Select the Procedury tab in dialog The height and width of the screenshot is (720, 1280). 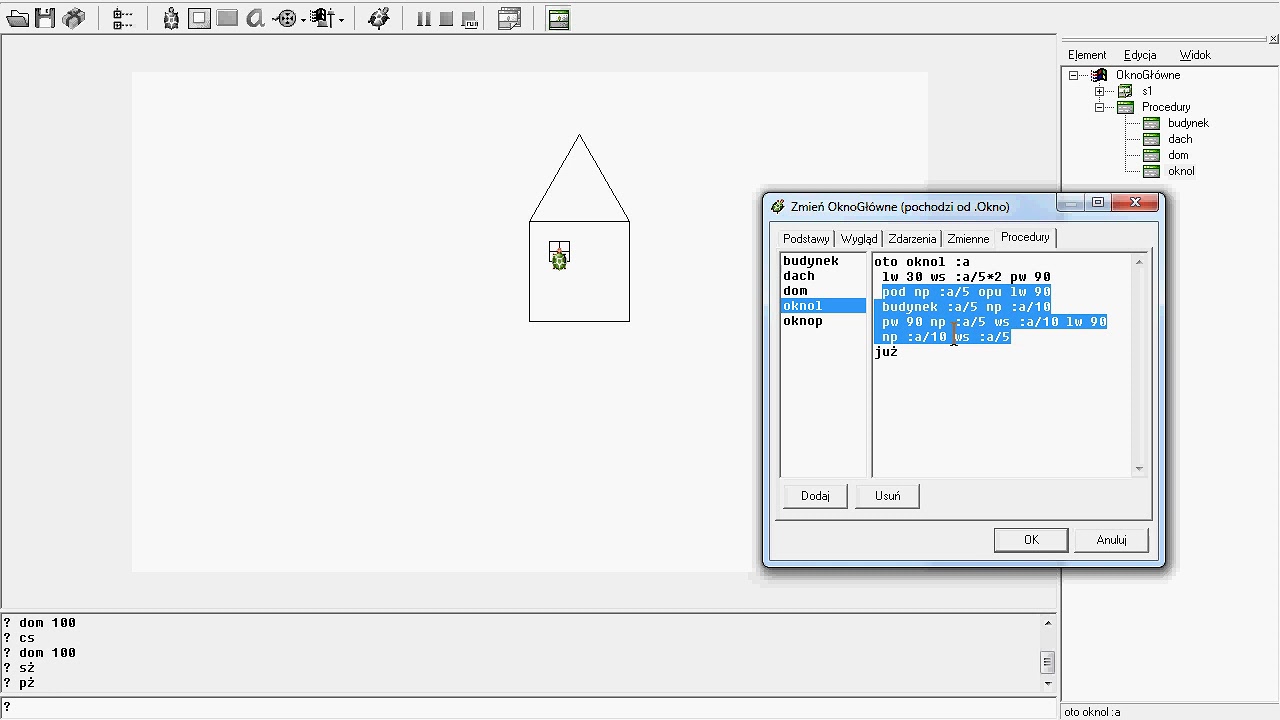(1025, 237)
